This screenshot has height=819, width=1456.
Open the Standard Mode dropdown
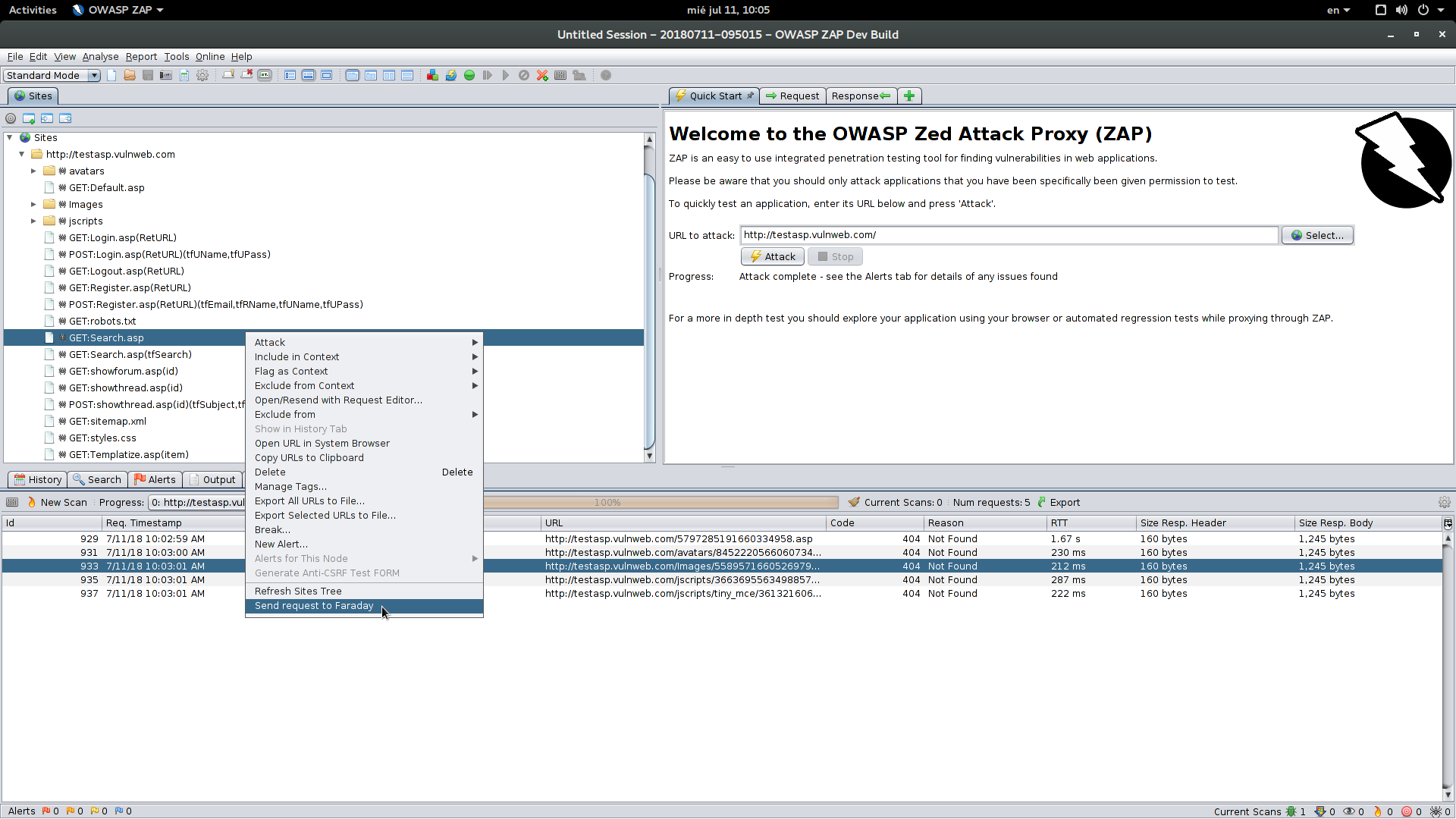click(52, 75)
